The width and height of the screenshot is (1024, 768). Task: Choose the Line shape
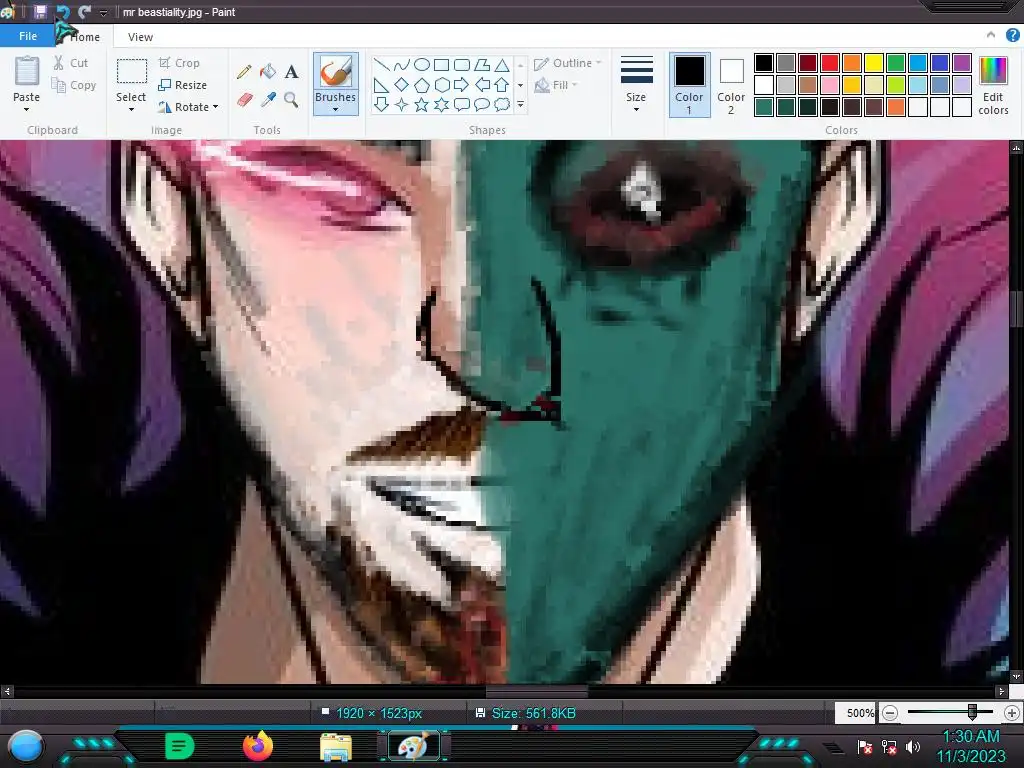point(381,64)
